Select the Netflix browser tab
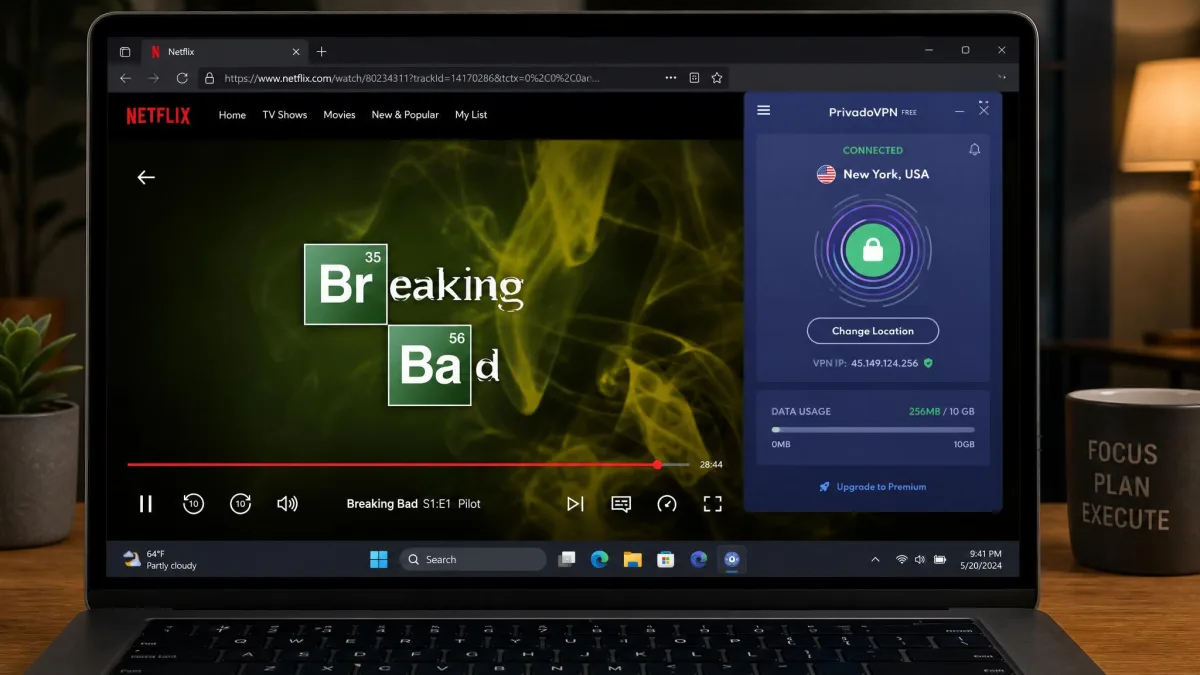 [x=224, y=52]
